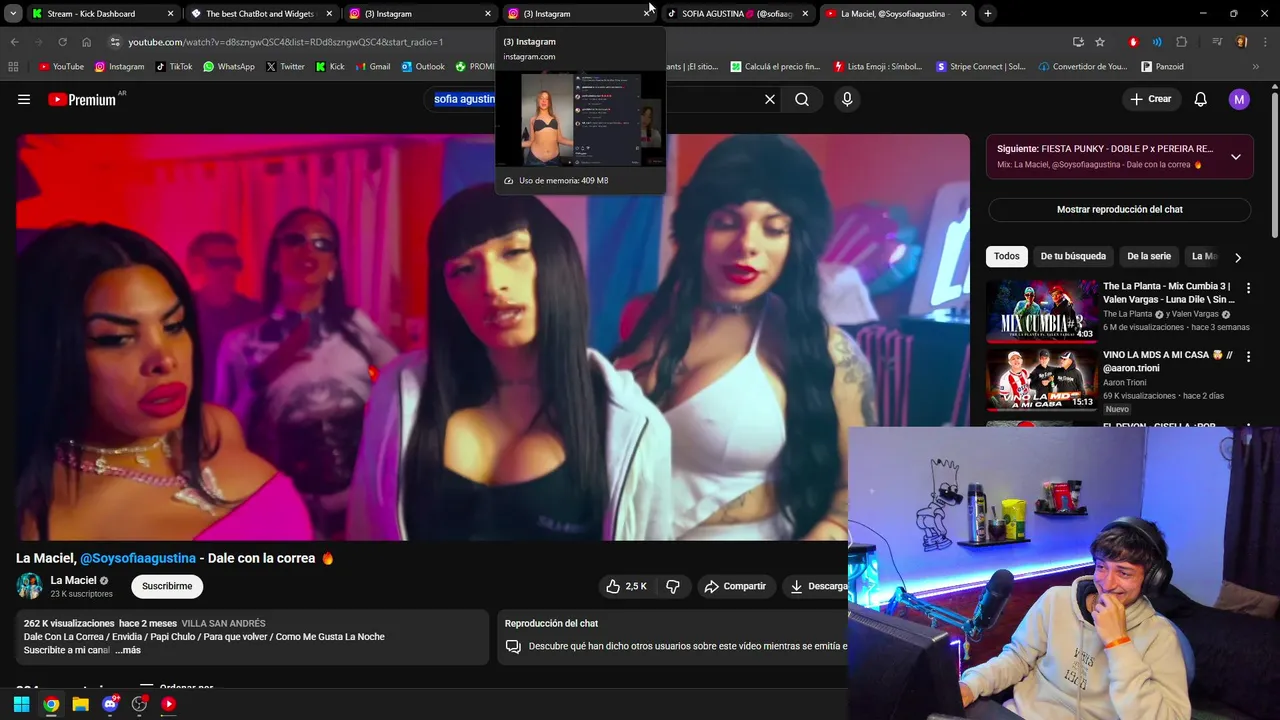Go to YouTube Premium home logo
The height and width of the screenshot is (720, 1280).
[x=82, y=99]
